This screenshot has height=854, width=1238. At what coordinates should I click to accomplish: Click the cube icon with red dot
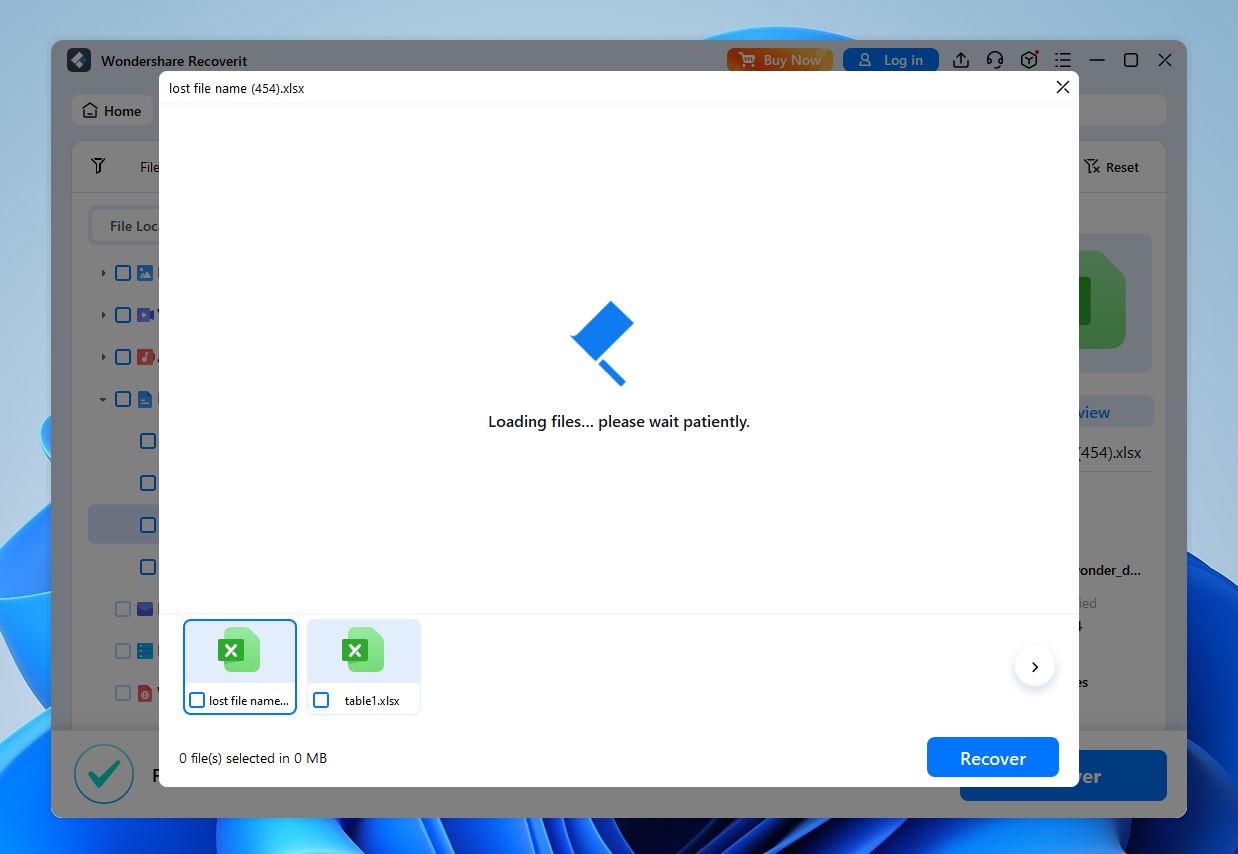(1029, 60)
